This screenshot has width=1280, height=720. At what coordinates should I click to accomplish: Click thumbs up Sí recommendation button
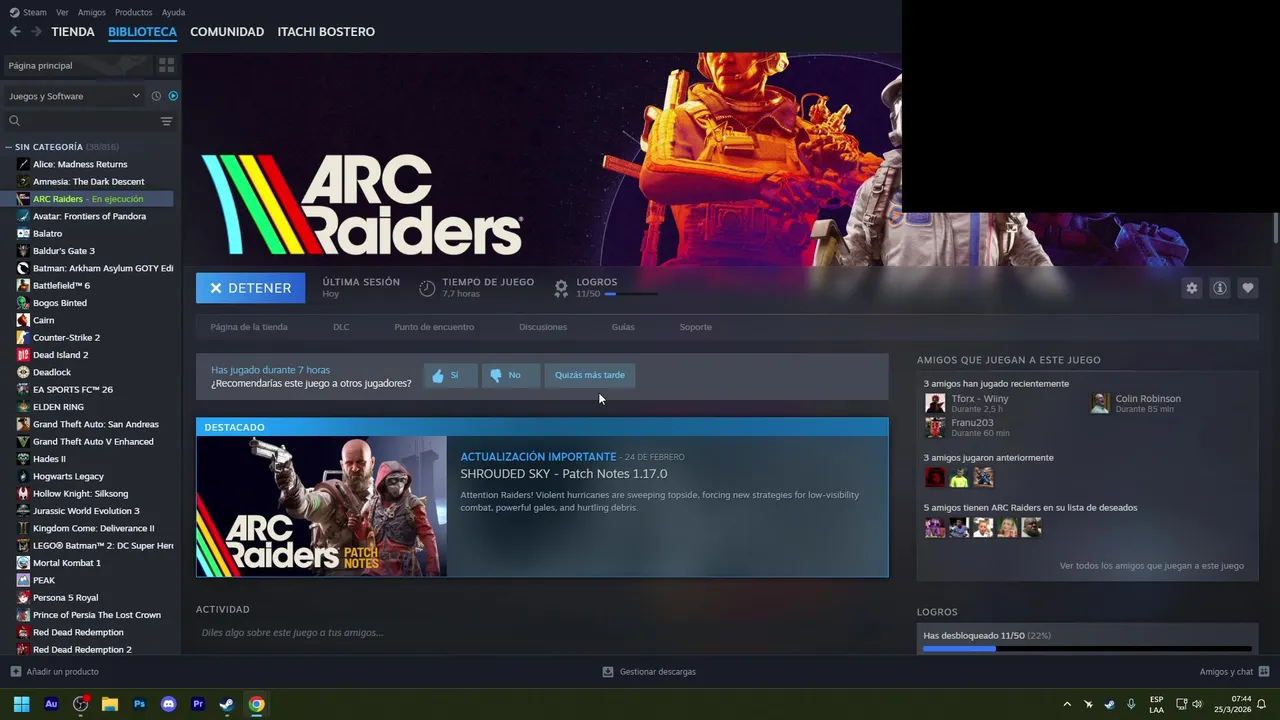pyautogui.click(x=450, y=375)
